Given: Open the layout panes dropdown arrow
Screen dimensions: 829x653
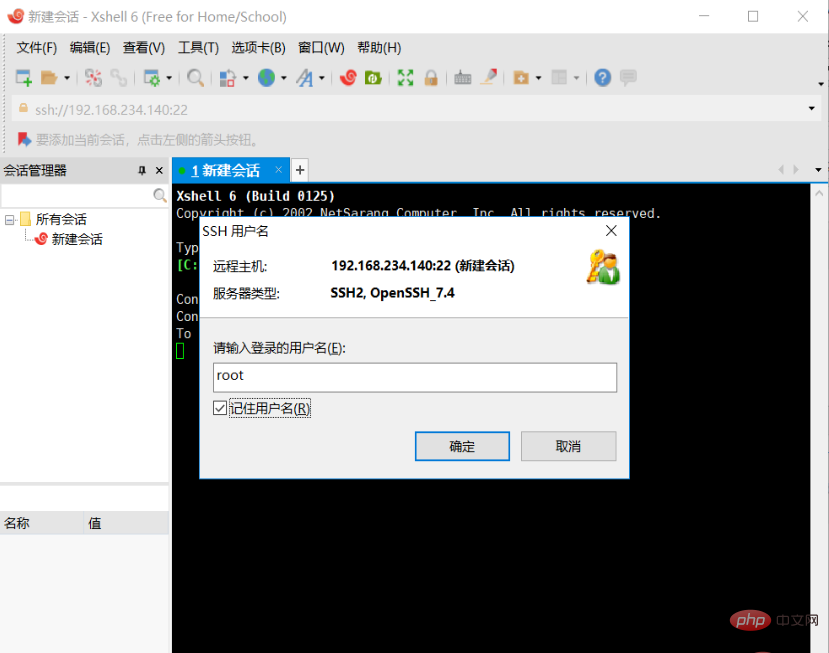Looking at the screenshot, I should (576, 78).
